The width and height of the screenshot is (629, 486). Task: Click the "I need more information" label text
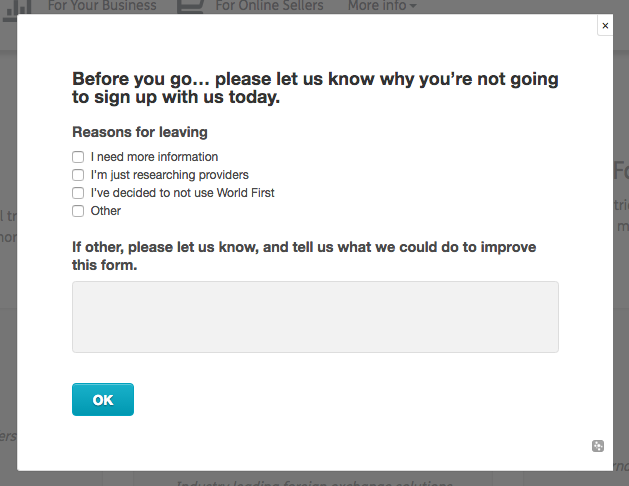pyautogui.click(x=154, y=157)
